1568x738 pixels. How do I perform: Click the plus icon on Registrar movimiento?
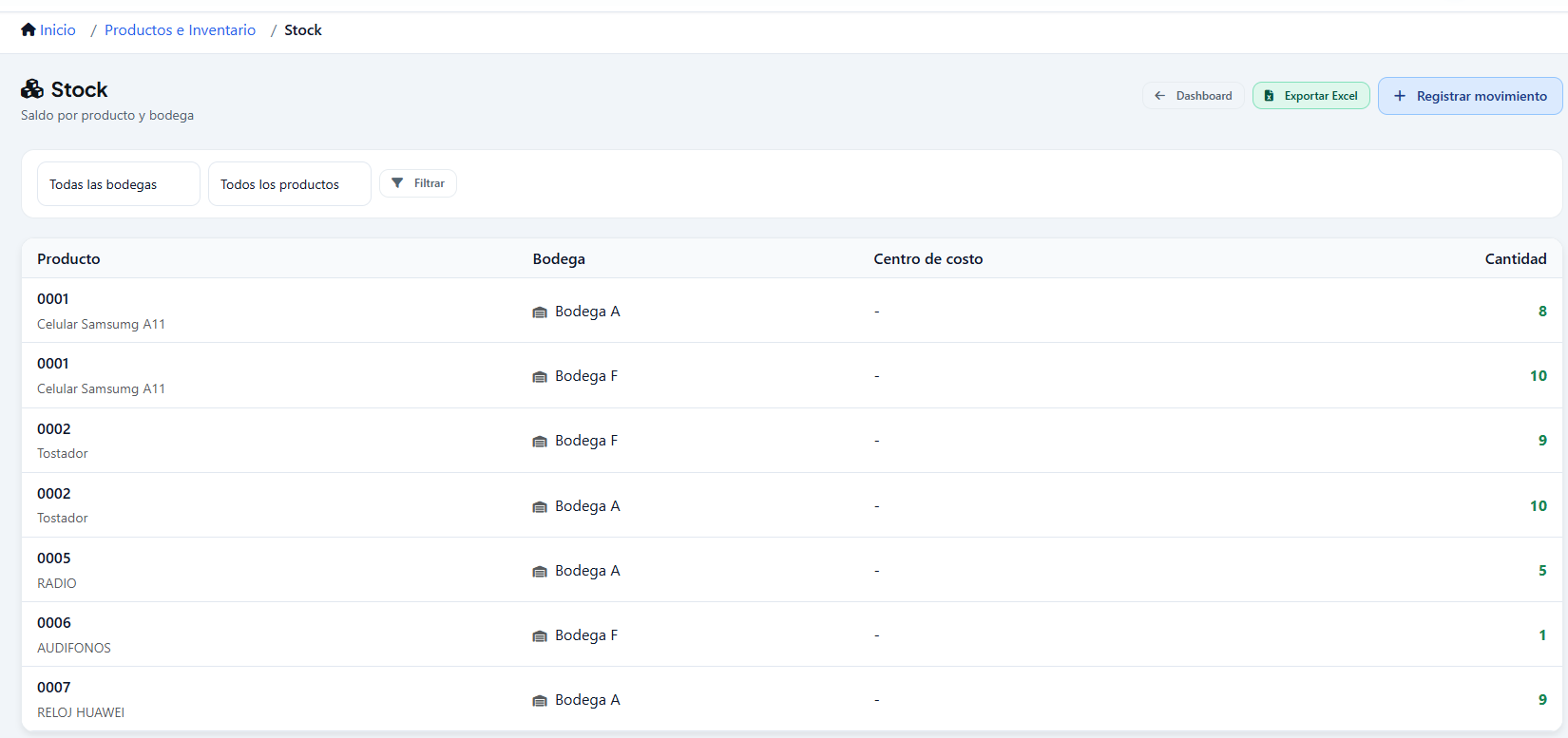coord(1400,96)
